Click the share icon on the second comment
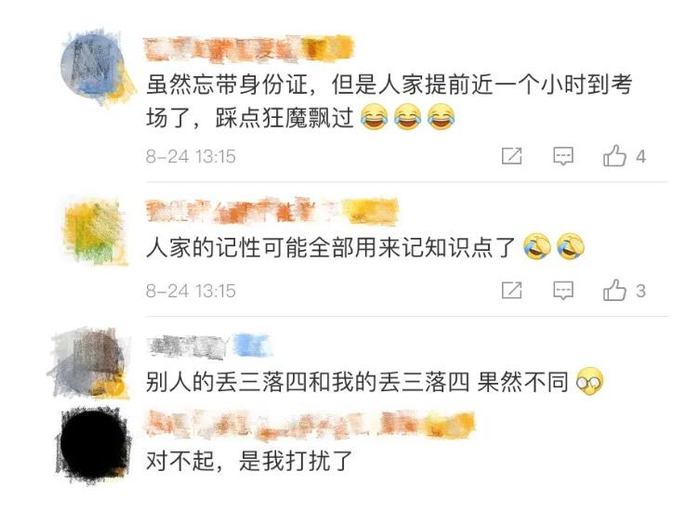700x511 pixels. 512,291
